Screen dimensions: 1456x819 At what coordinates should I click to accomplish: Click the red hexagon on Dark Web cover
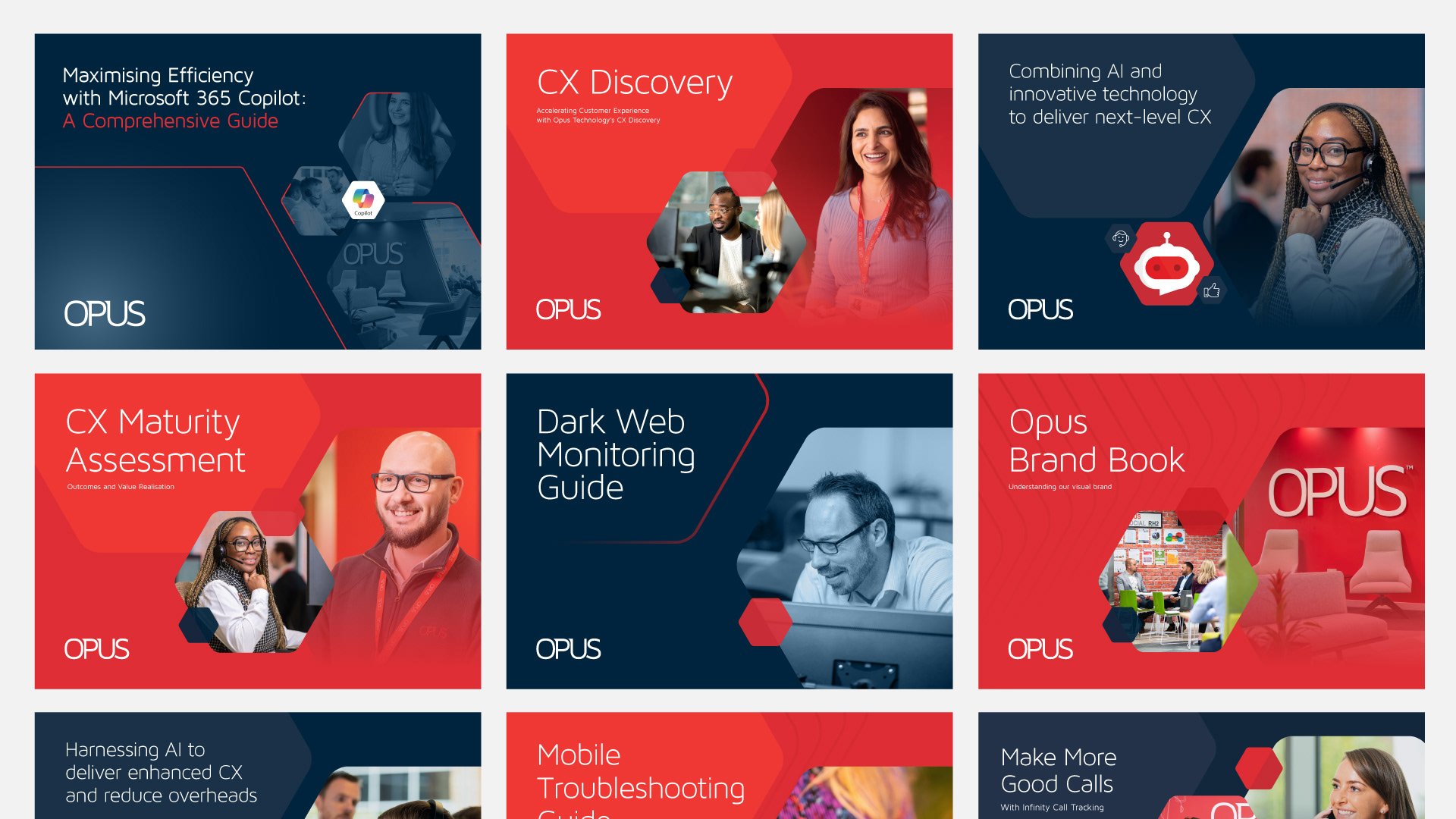tap(766, 622)
